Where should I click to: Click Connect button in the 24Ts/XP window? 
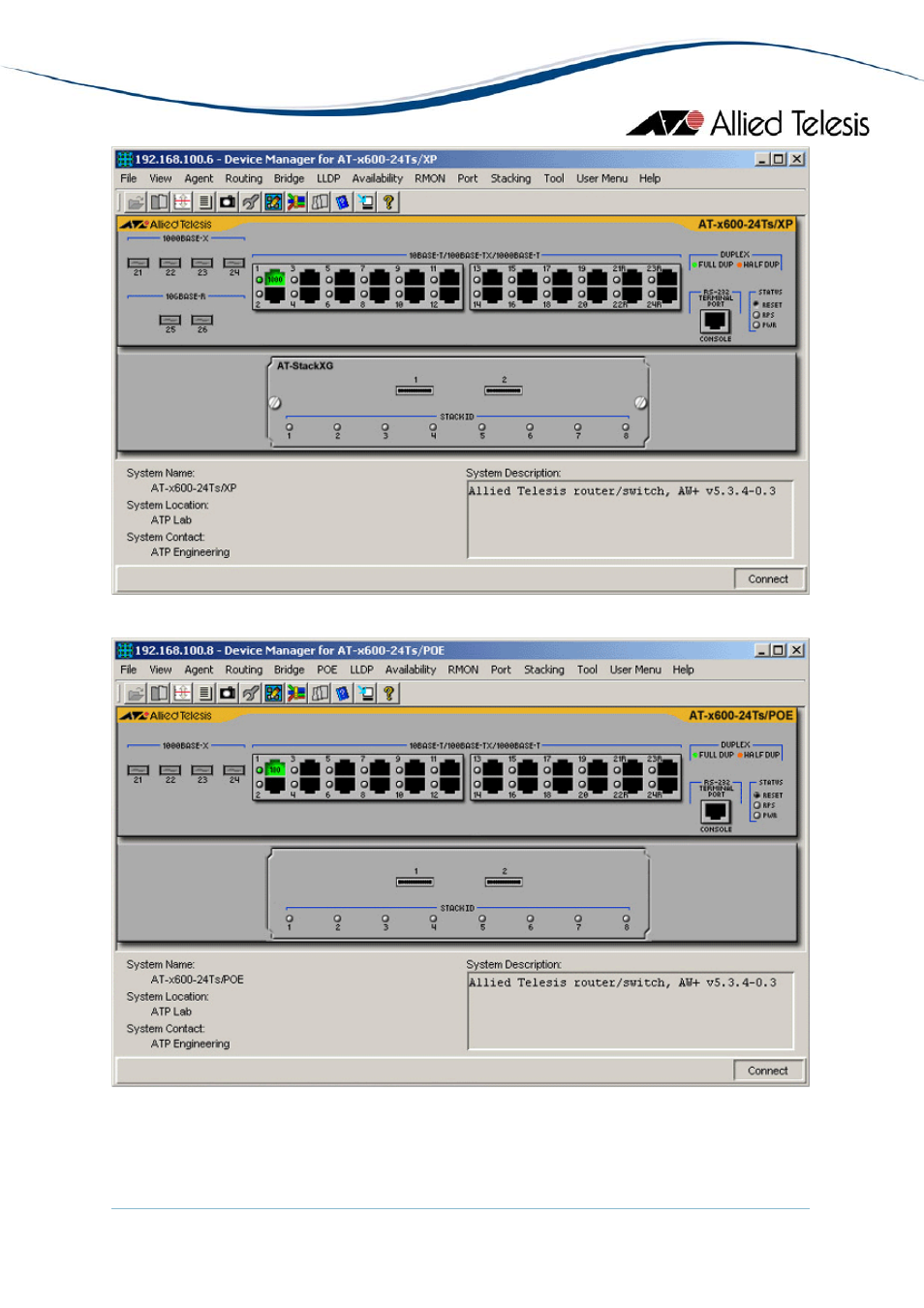point(768,579)
